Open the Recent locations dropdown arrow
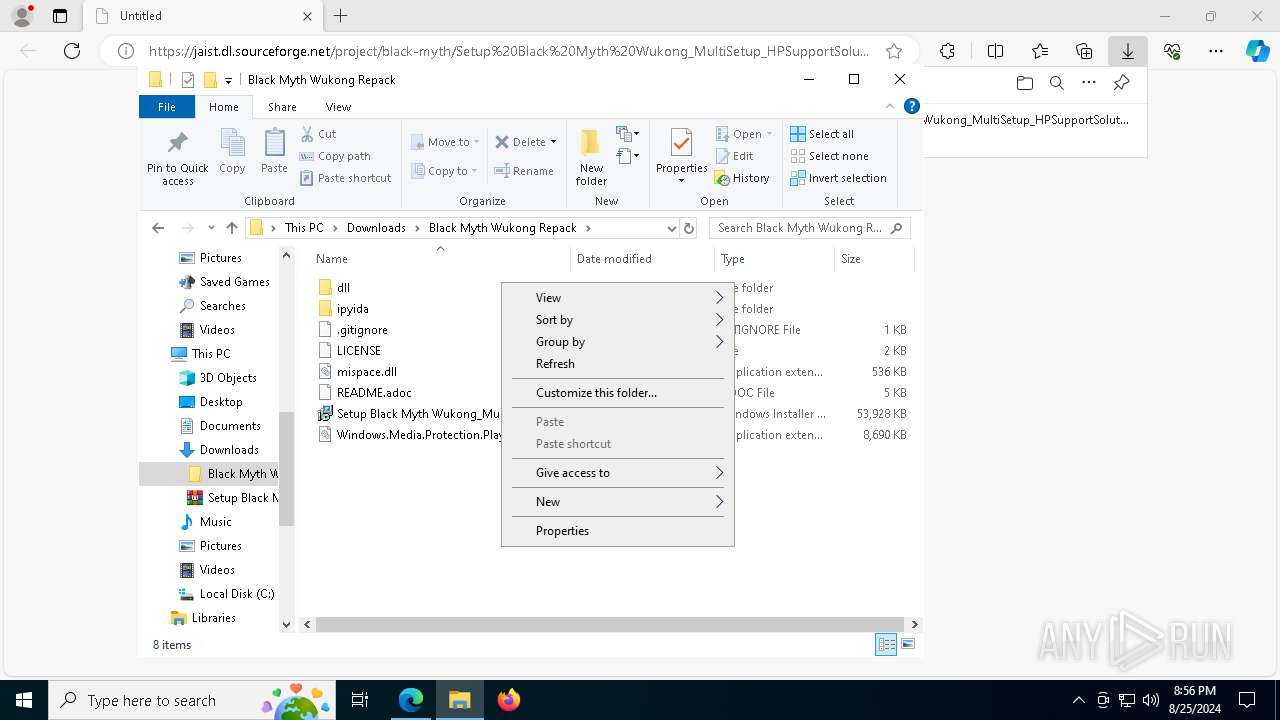 click(211, 228)
